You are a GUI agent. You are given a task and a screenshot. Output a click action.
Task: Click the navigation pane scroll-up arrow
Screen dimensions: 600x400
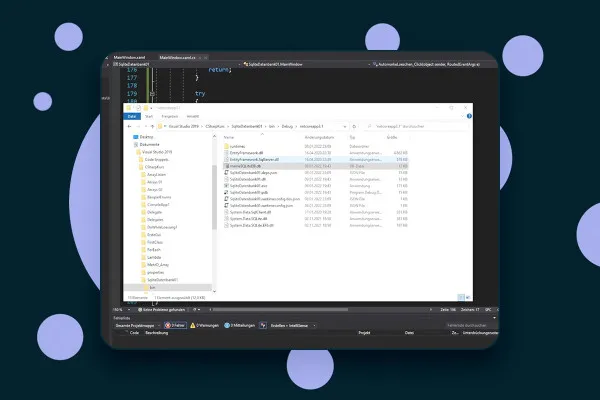[214, 136]
